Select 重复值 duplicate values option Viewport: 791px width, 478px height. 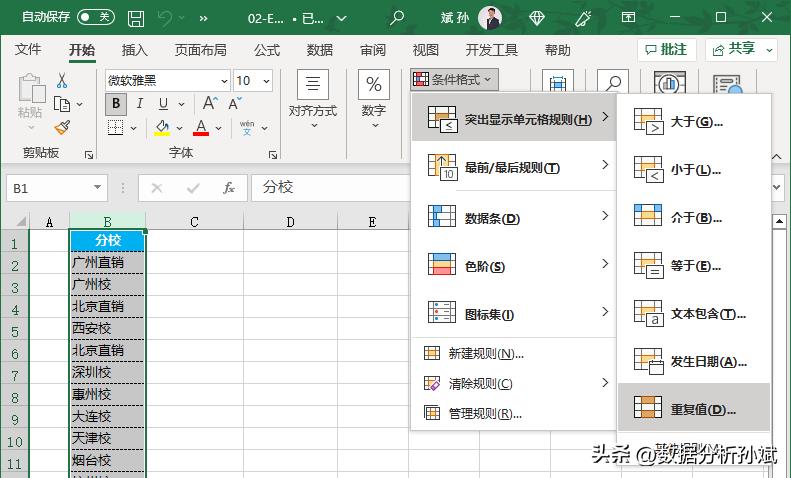pyautogui.click(x=693, y=409)
